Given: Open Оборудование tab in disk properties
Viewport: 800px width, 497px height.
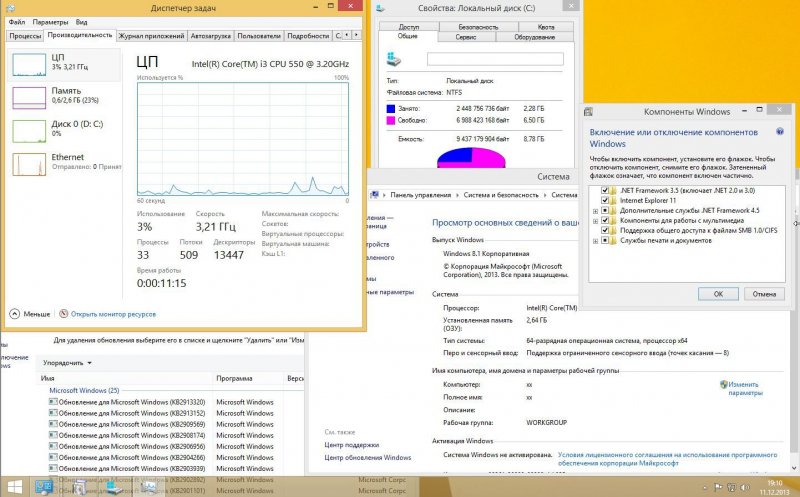Looking at the screenshot, I should click(x=534, y=37).
